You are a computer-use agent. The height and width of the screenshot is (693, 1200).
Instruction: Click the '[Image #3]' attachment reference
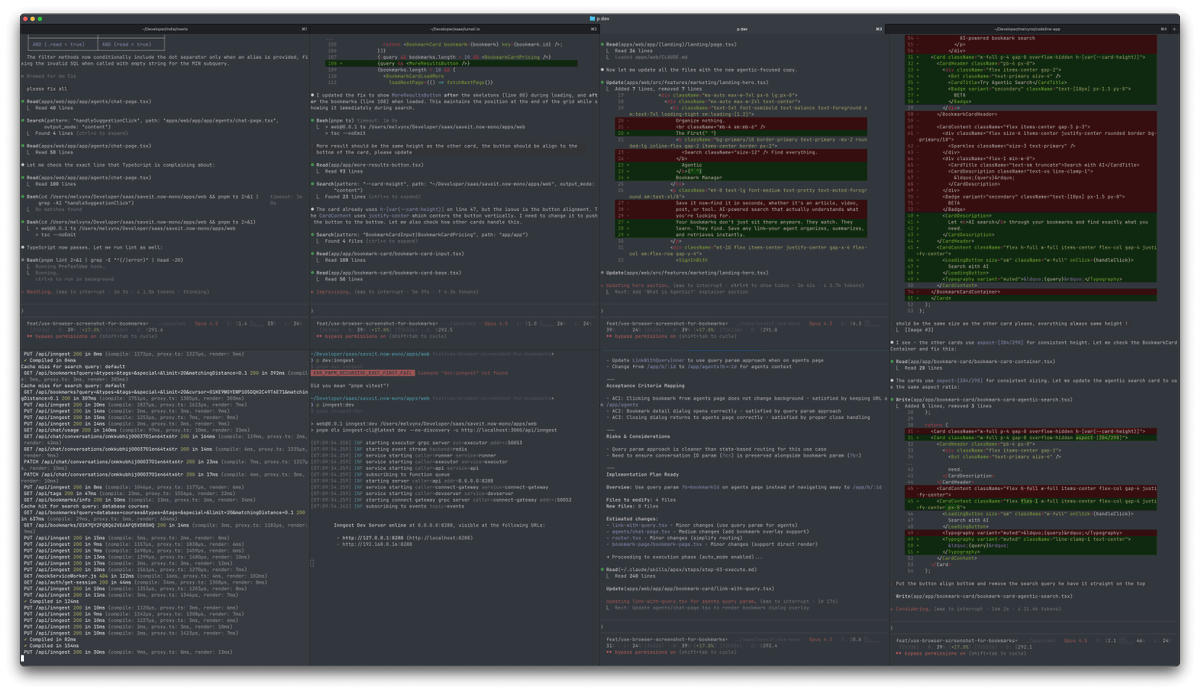[917, 329]
